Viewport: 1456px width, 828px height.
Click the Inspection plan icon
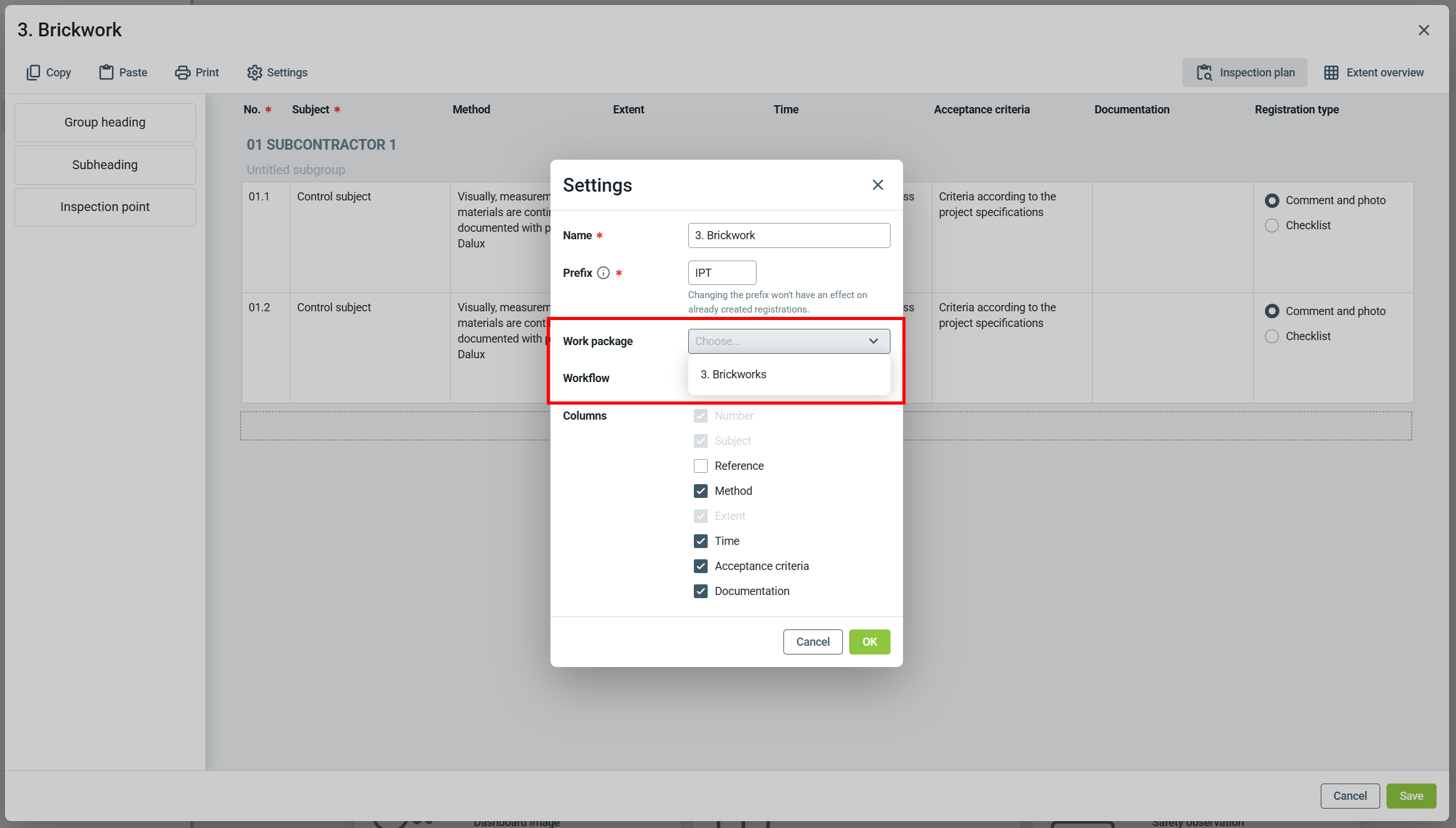[1204, 73]
